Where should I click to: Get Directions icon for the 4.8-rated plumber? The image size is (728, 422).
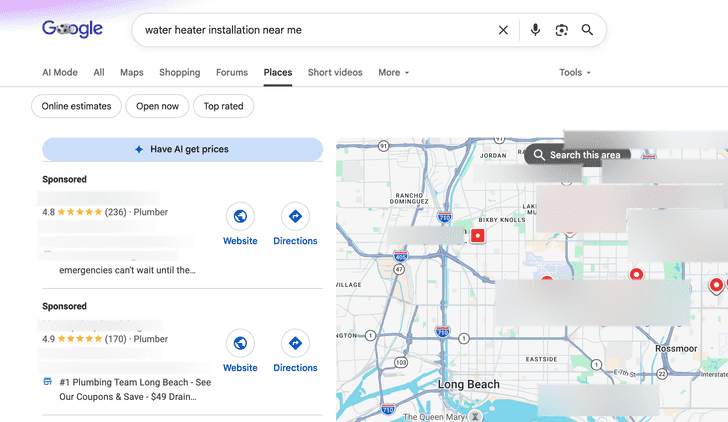pyautogui.click(x=295, y=216)
